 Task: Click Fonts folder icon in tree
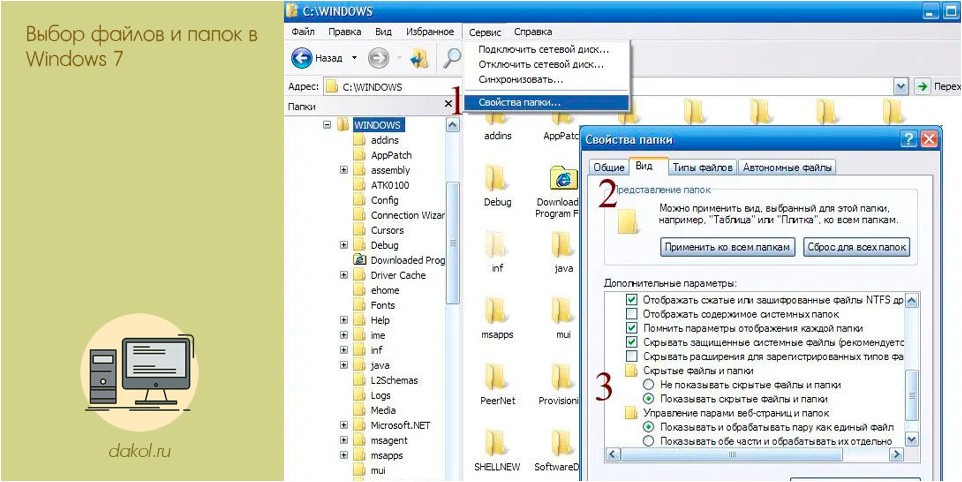[x=360, y=305]
